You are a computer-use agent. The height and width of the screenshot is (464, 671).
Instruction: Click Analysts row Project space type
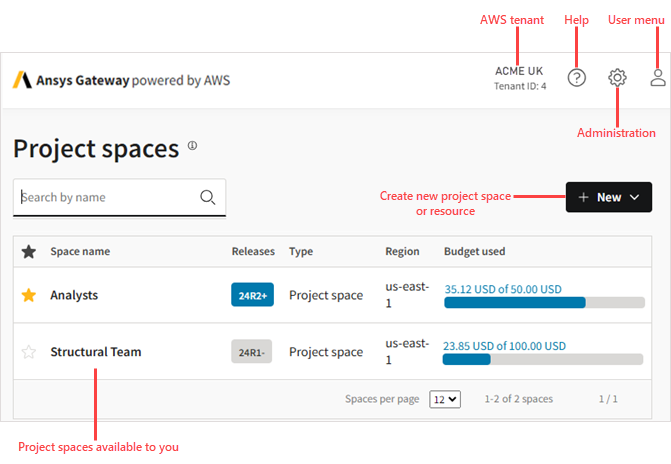coord(326,295)
